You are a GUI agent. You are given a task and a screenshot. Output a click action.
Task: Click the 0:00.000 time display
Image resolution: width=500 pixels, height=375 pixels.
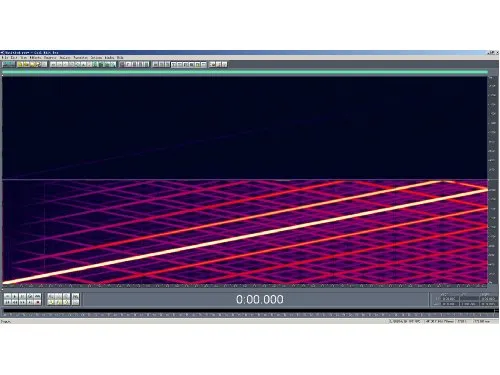click(260, 299)
